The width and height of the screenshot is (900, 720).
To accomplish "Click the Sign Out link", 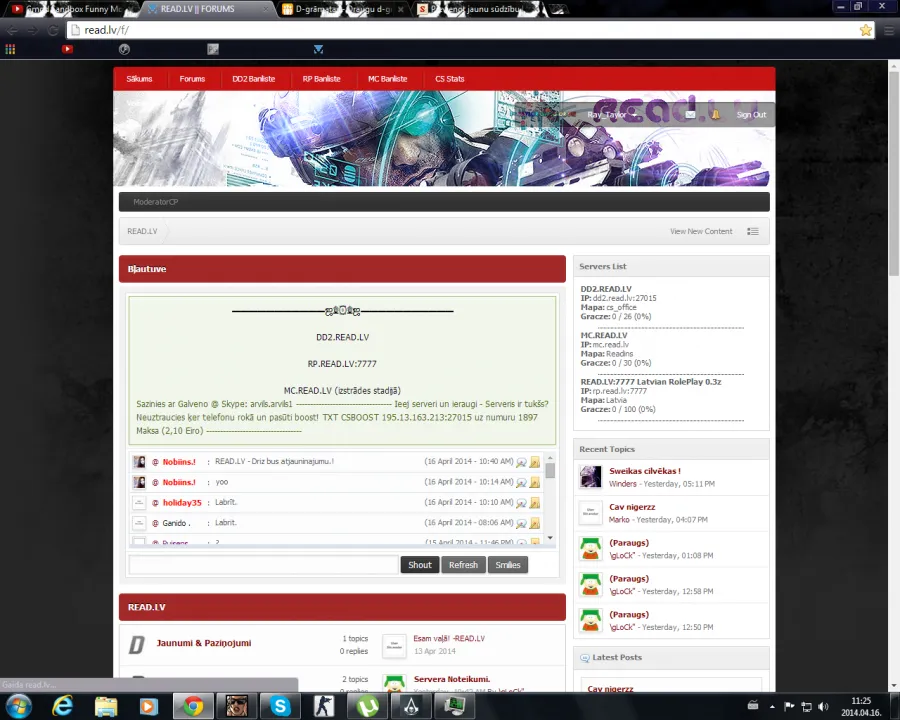I will [x=751, y=114].
